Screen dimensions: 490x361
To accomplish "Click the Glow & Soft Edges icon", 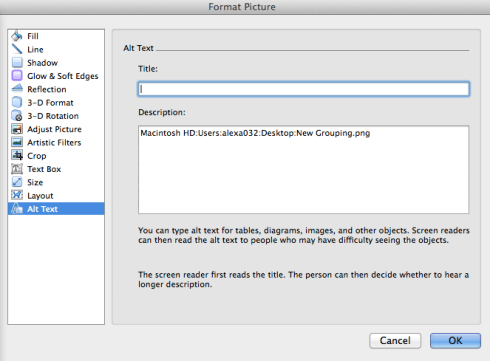I will point(17,76).
